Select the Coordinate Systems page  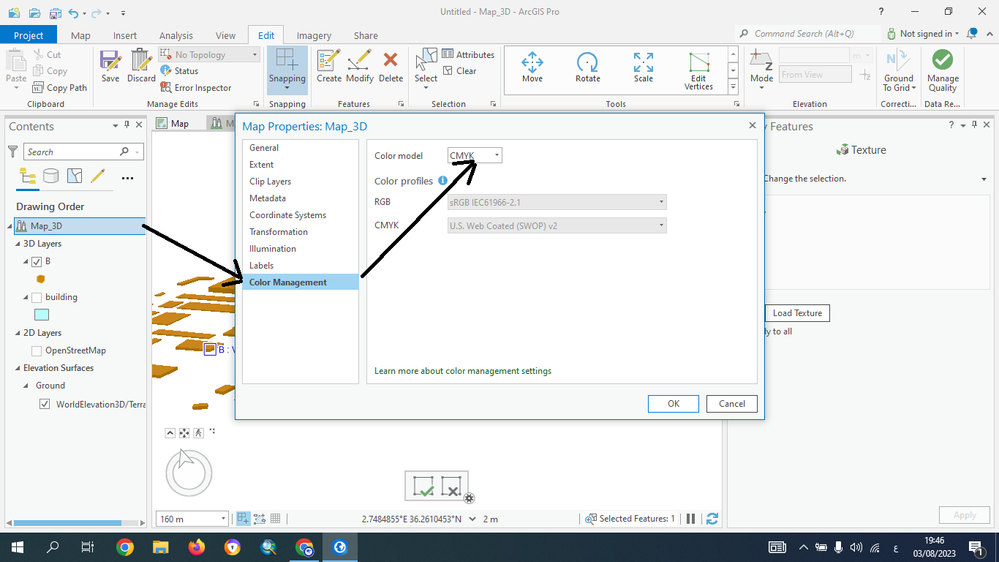(287, 215)
